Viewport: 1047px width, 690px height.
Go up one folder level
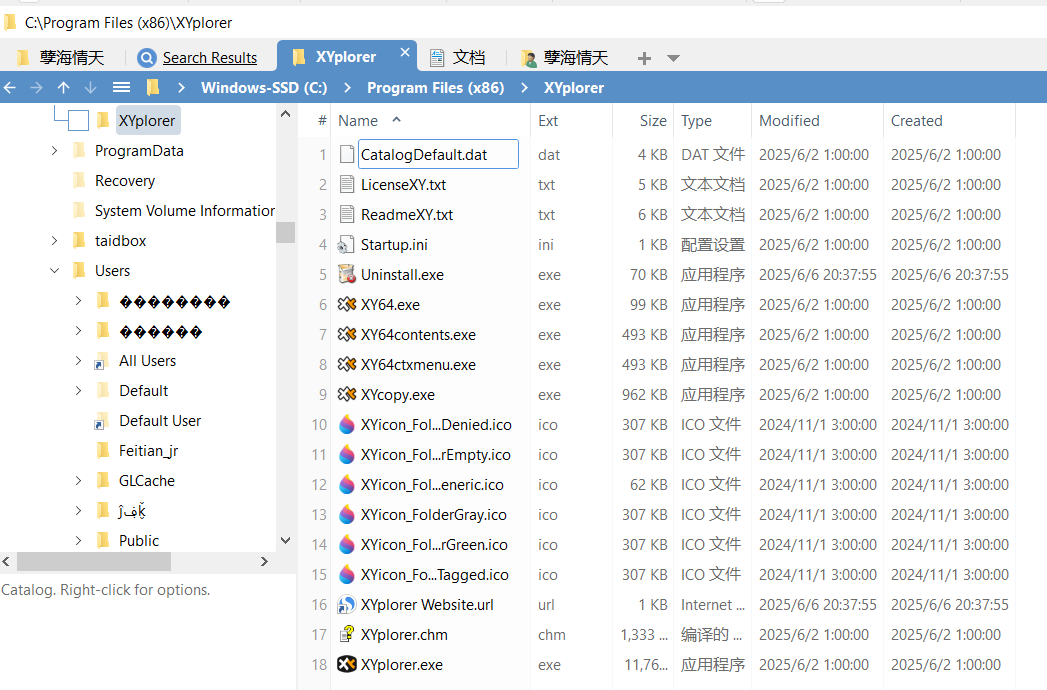click(63, 88)
